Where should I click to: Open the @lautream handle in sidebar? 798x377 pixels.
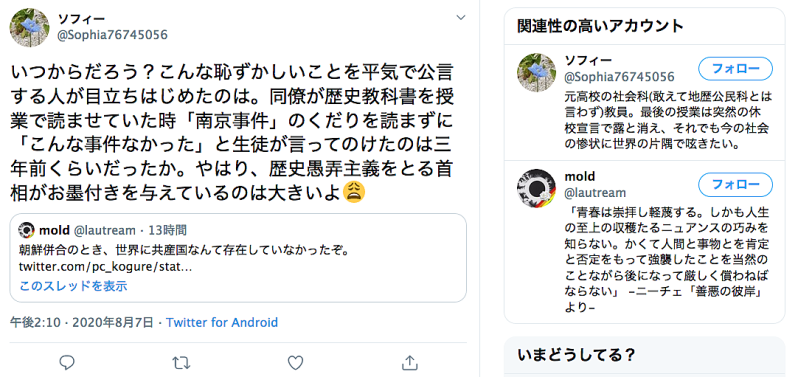tap(595, 193)
